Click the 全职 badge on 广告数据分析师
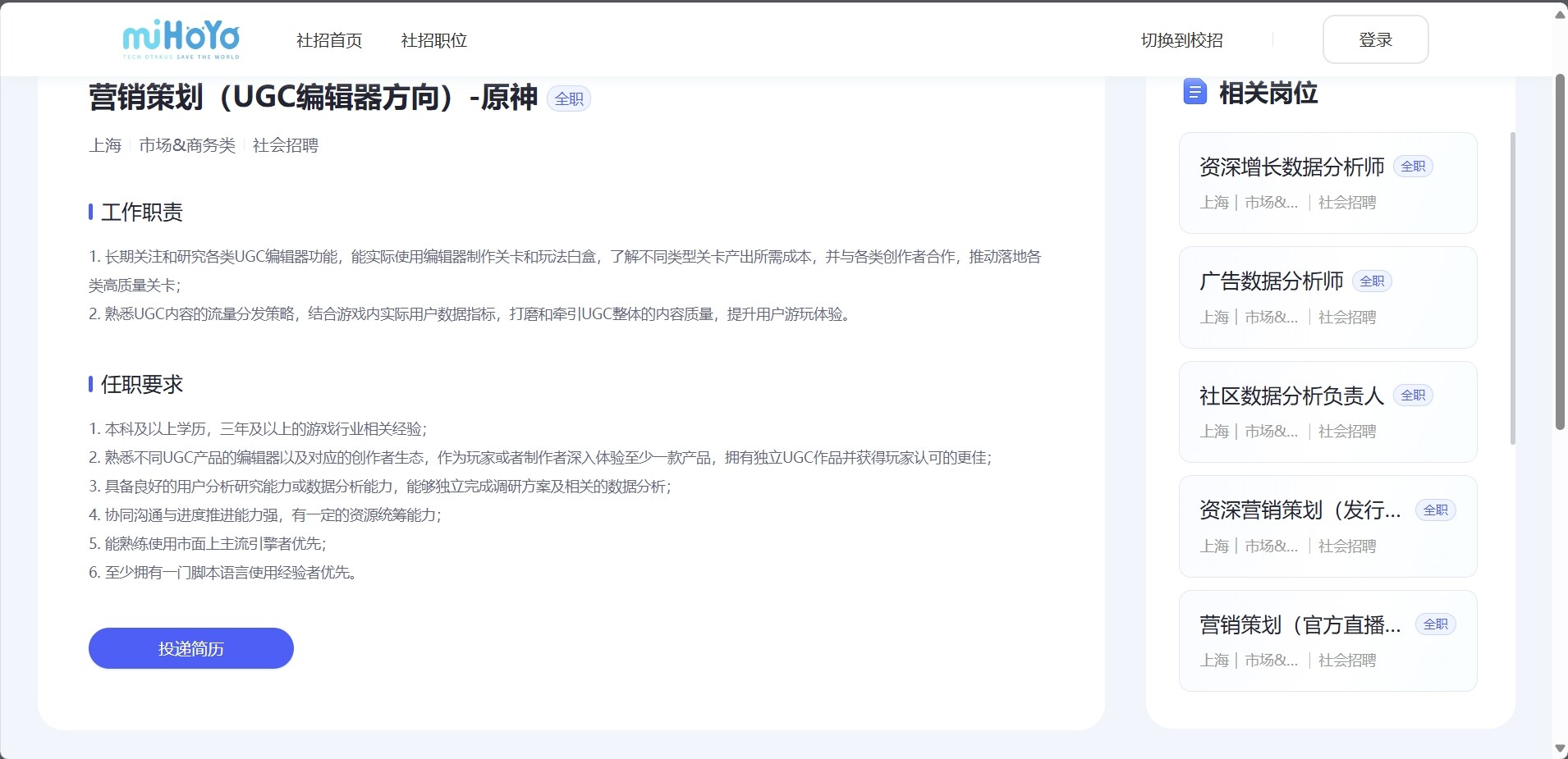 (1372, 281)
